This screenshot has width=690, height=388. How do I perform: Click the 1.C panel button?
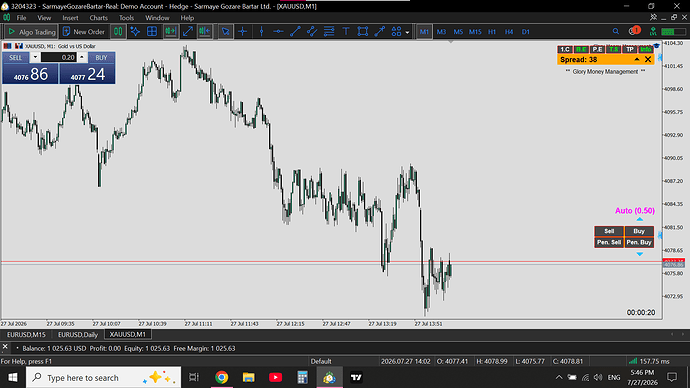point(565,49)
